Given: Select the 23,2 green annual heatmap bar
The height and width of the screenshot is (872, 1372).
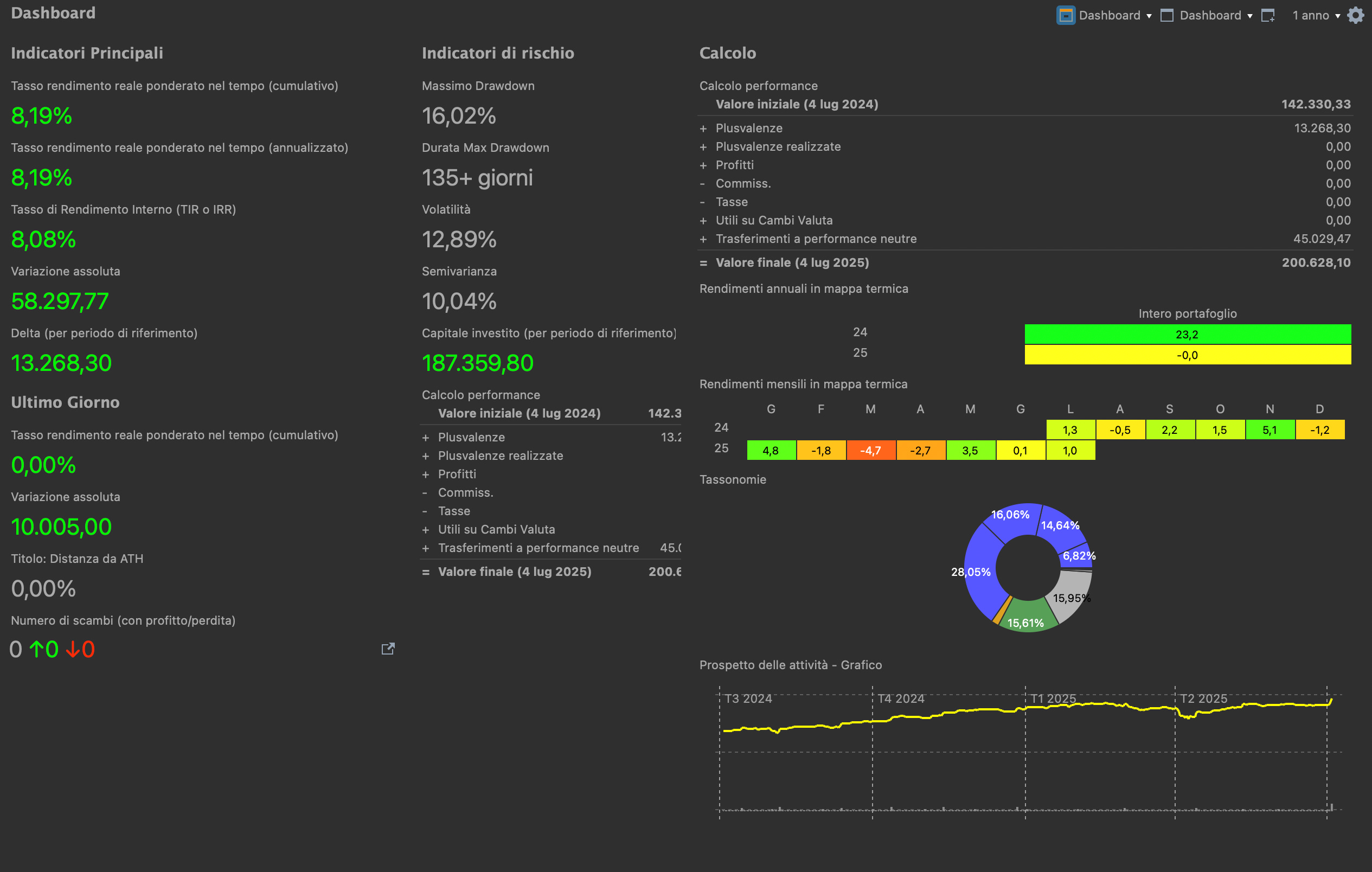Looking at the screenshot, I should click(x=1188, y=335).
